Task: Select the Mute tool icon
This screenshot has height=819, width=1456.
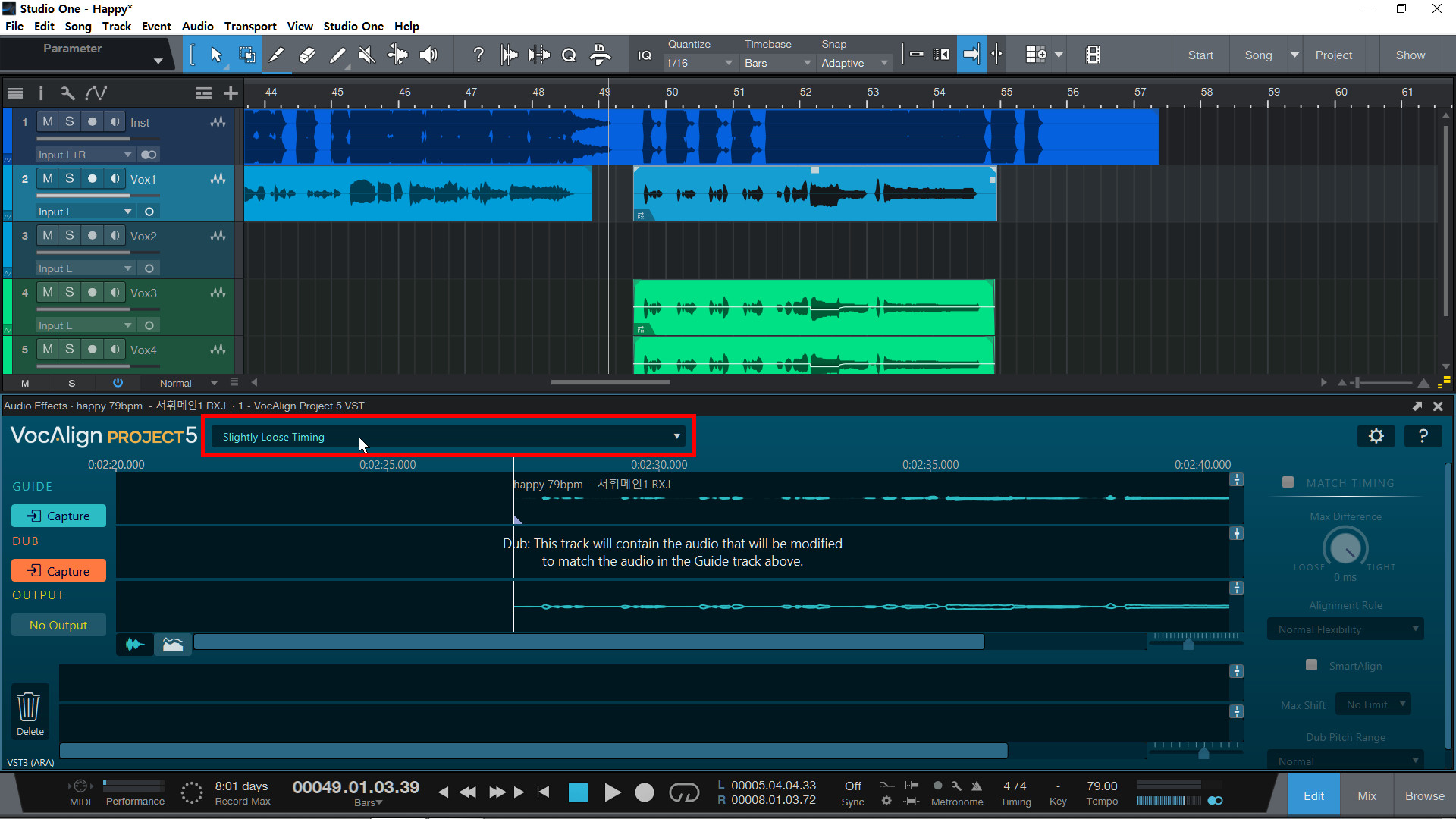Action: coord(367,55)
